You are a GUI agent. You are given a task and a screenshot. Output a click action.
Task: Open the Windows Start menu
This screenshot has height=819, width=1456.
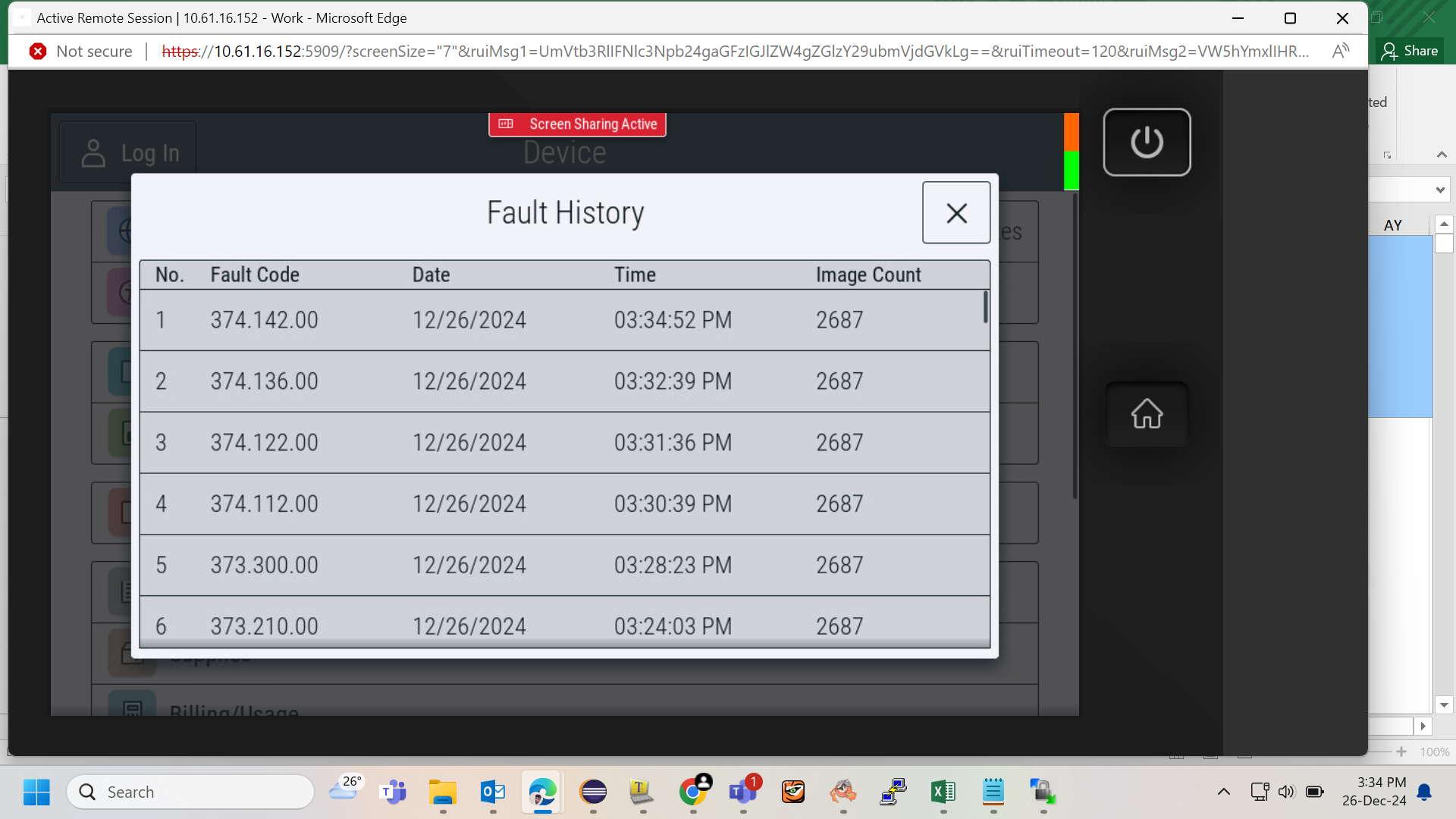(x=36, y=792)
